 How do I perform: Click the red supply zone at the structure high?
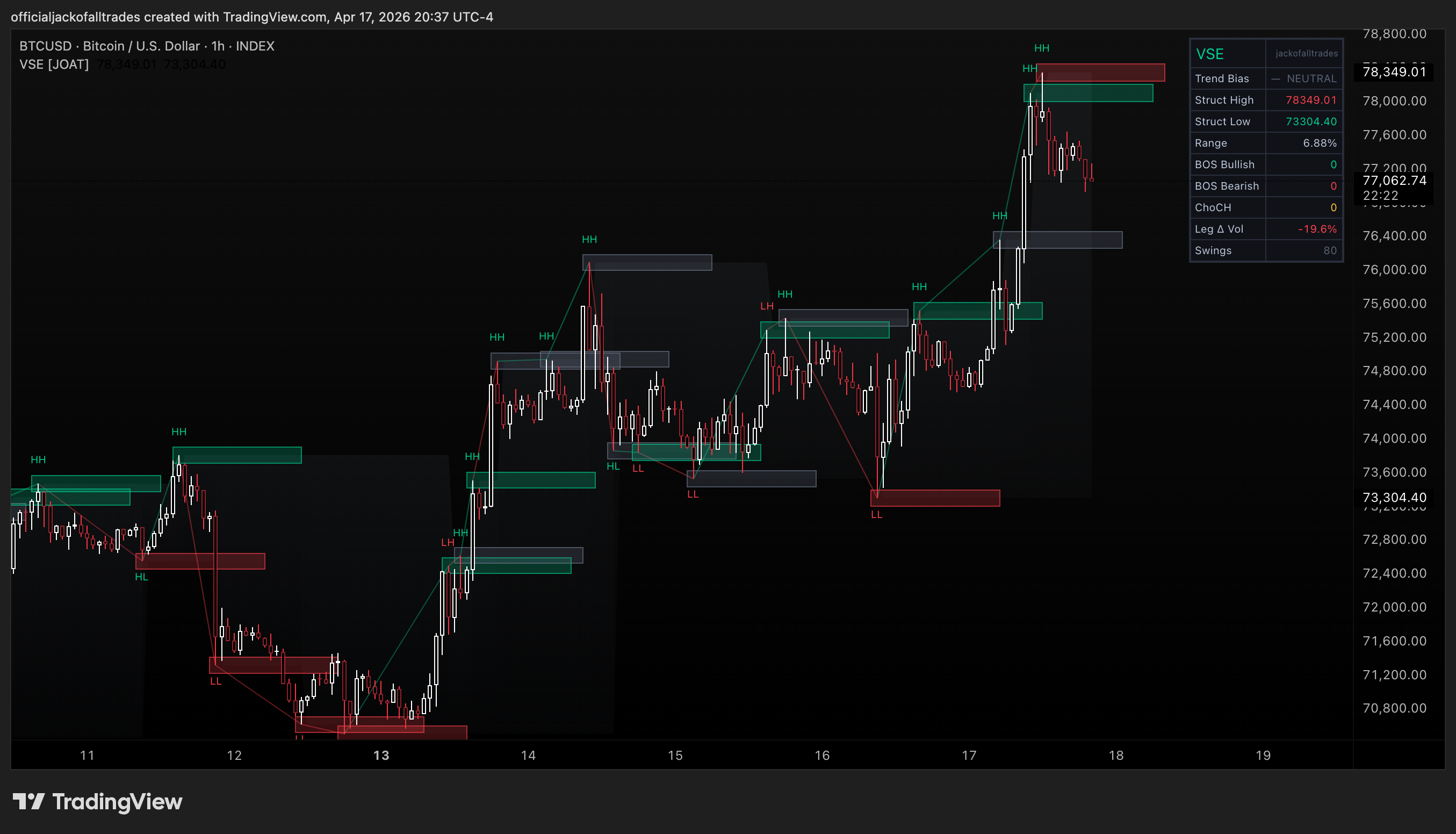[x=1100, y=72]
